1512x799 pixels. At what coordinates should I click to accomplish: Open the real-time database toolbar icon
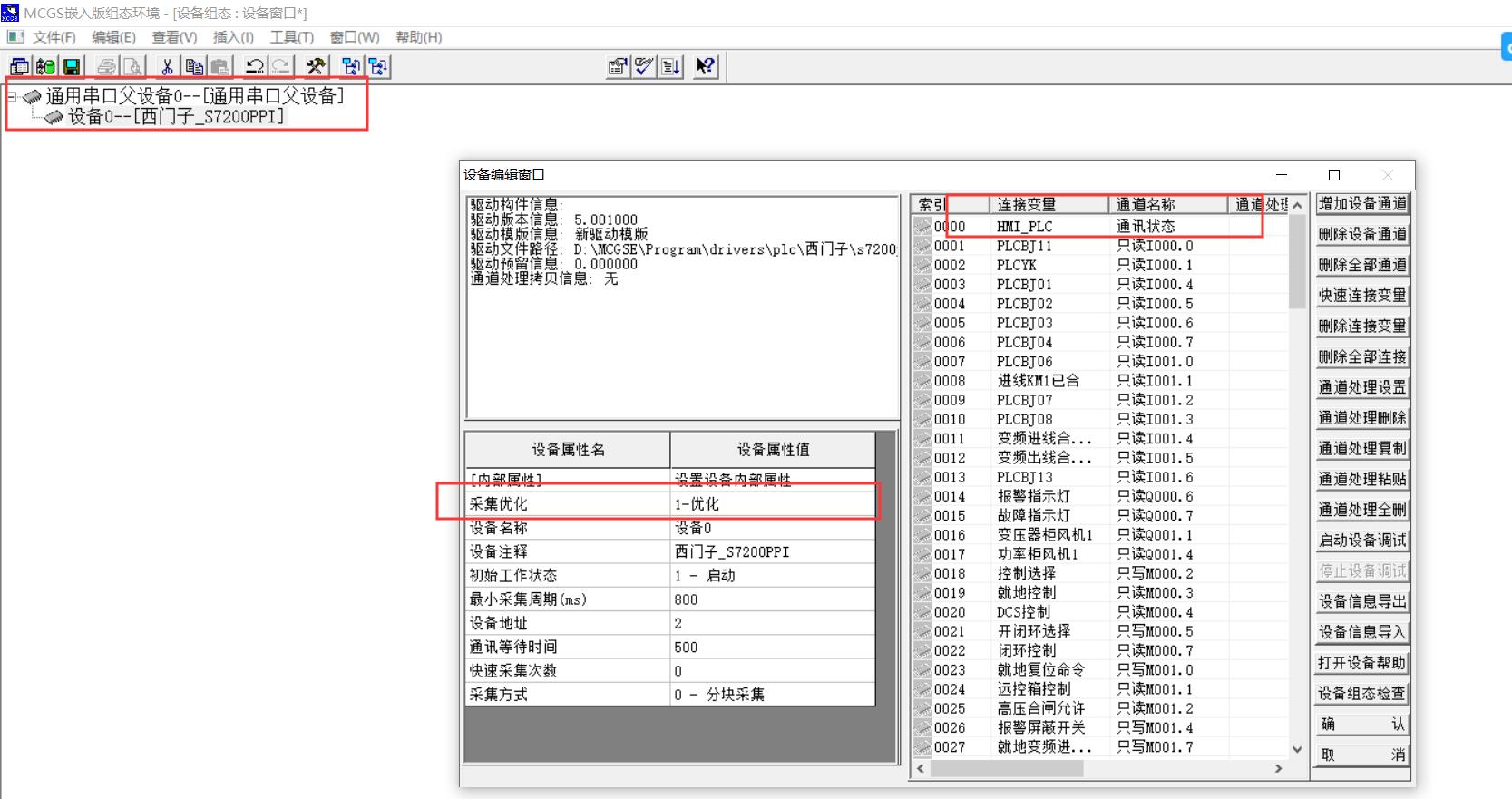(45, 66)
